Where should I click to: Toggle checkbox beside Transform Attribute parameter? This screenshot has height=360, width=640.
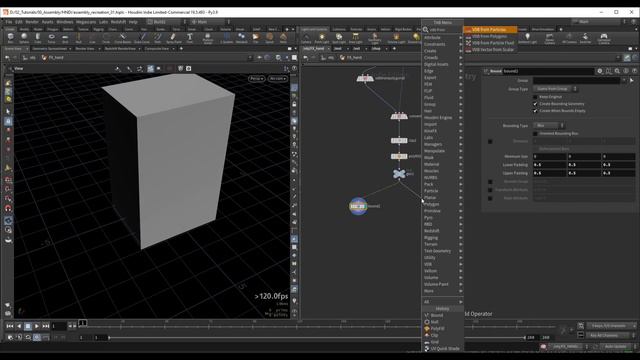click(490, 190)
